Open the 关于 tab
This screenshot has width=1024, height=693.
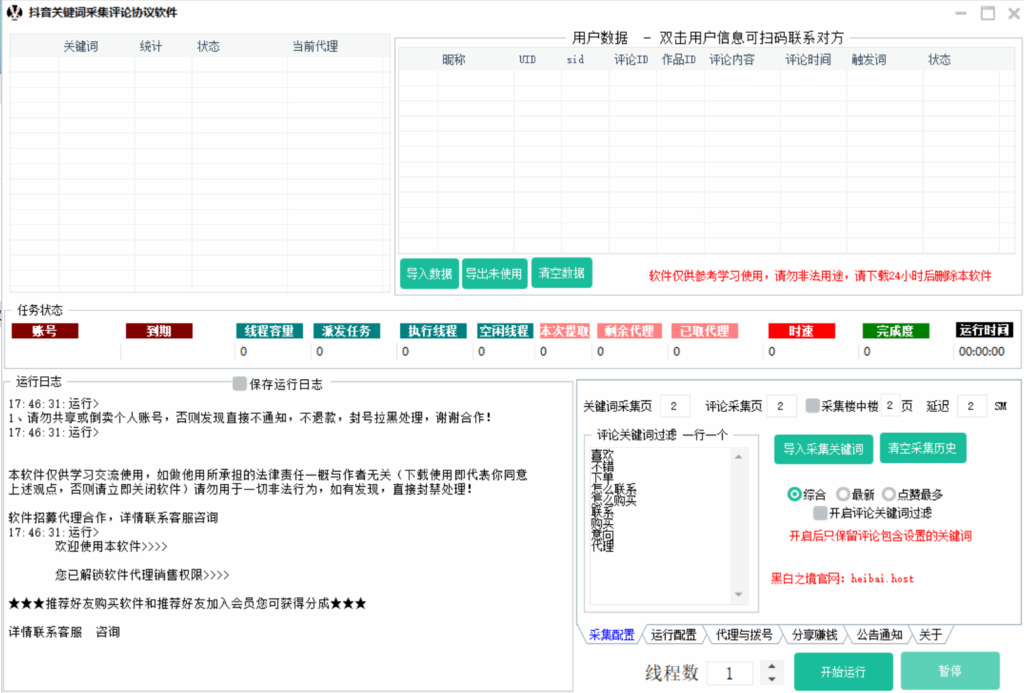click(931, 635)
